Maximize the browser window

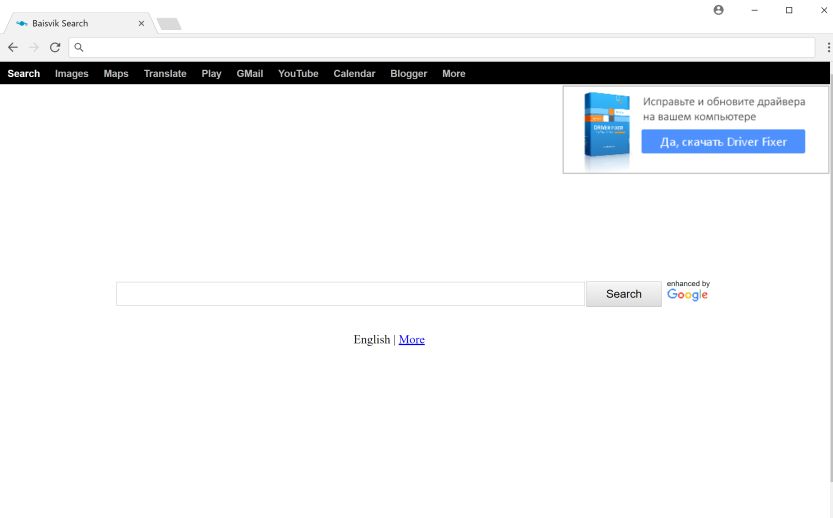coord(789,10)
